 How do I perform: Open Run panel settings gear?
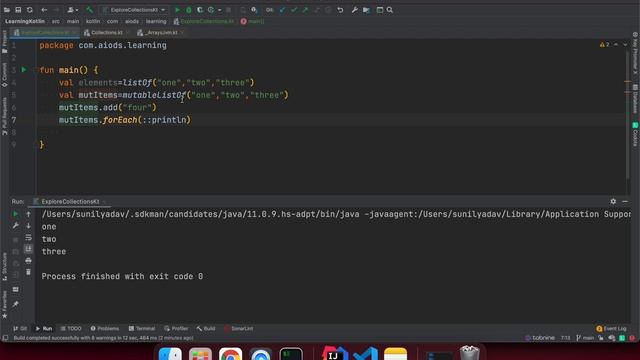pyautogui.click(x=613, y=201)
